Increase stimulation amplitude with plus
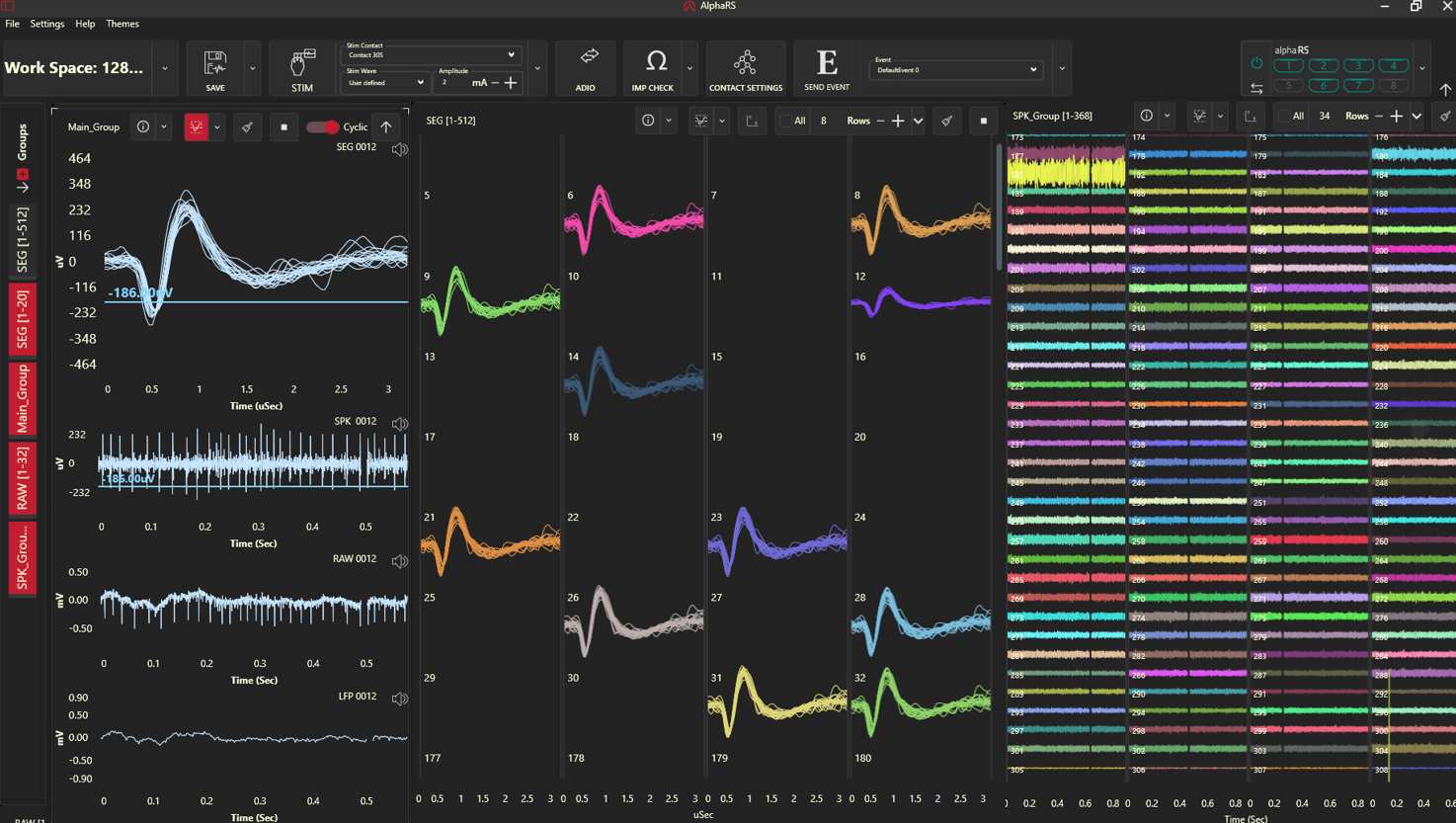The width and height of the screenshot is (1456, 823). (511, 83)
